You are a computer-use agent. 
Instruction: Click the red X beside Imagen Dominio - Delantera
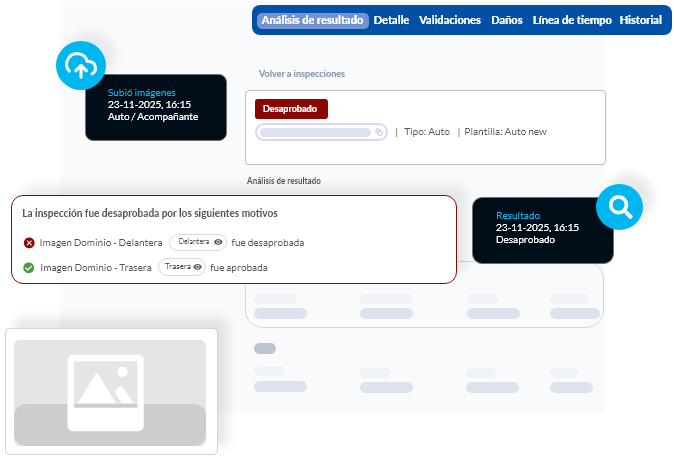pos(29,242)
